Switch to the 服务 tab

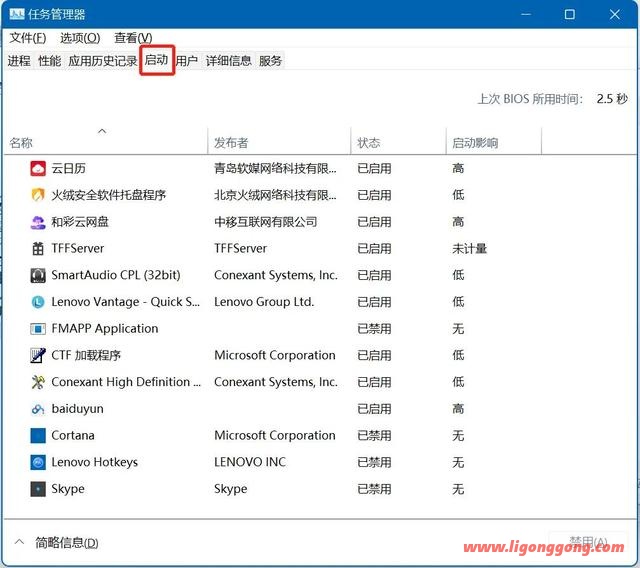pyautogui.click(x=270, y=61)
